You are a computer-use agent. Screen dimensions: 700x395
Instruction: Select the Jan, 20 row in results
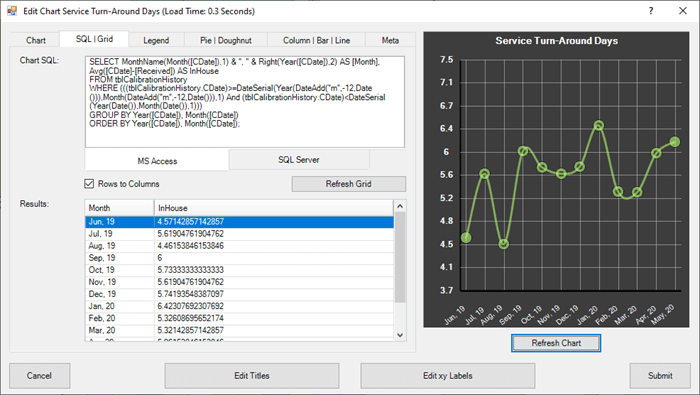click(x=239, y=306)
